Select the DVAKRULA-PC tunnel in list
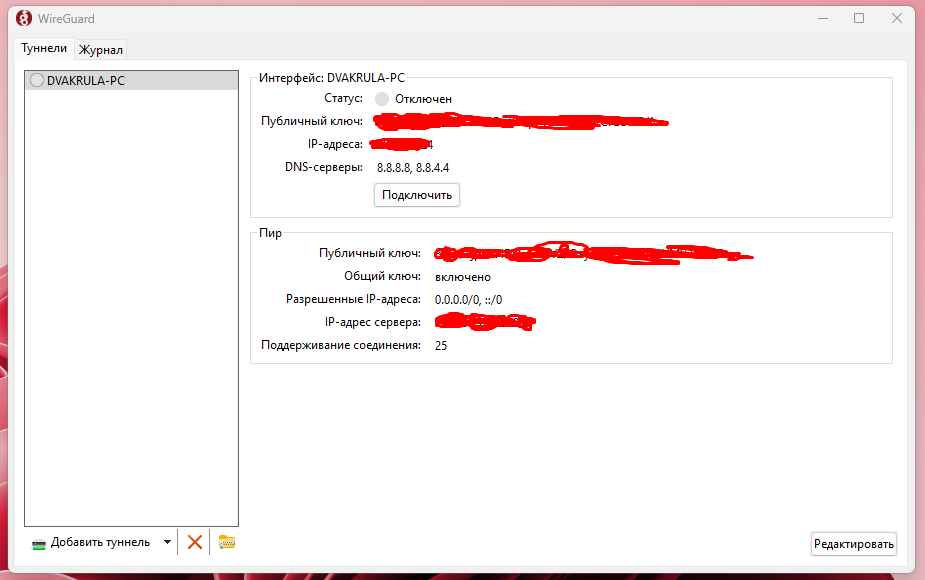The width and height of the screenshot is (925, 580). [x=132, y=80]
